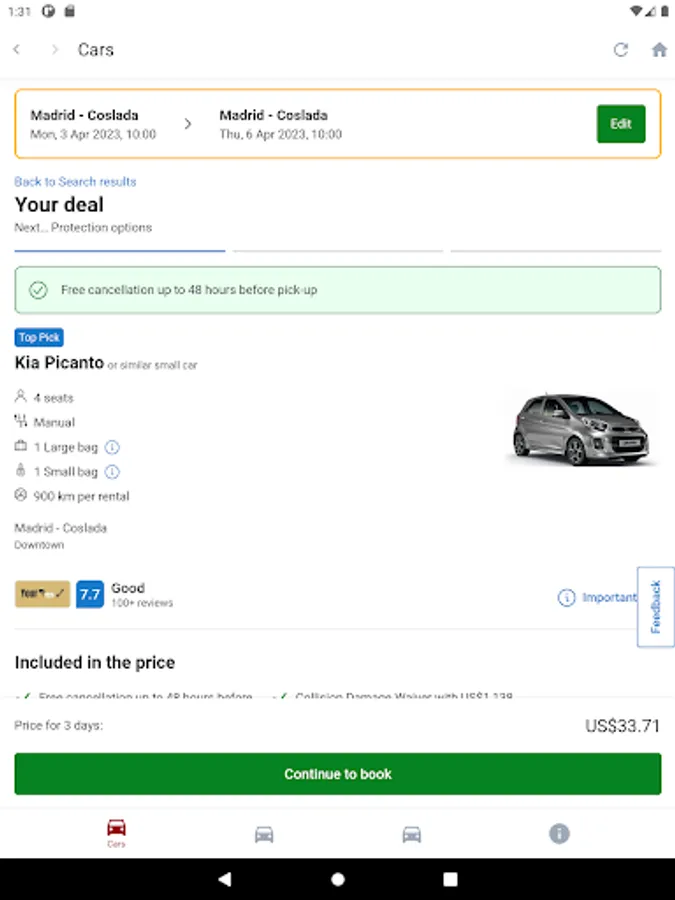Tap the browser forward arrow

coord(54,50)
